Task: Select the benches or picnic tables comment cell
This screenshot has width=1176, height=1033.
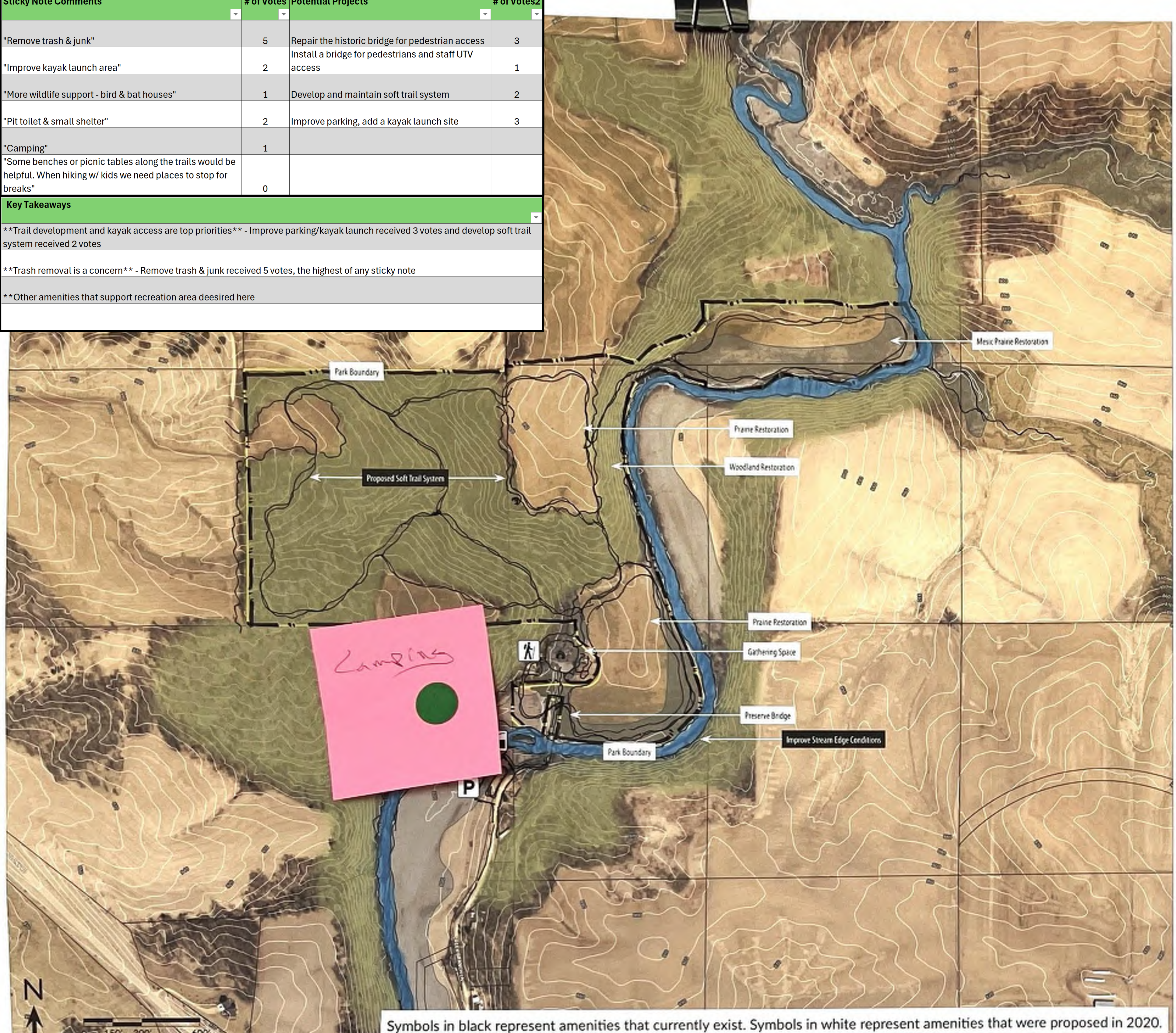Action: [x=121, y=175]
